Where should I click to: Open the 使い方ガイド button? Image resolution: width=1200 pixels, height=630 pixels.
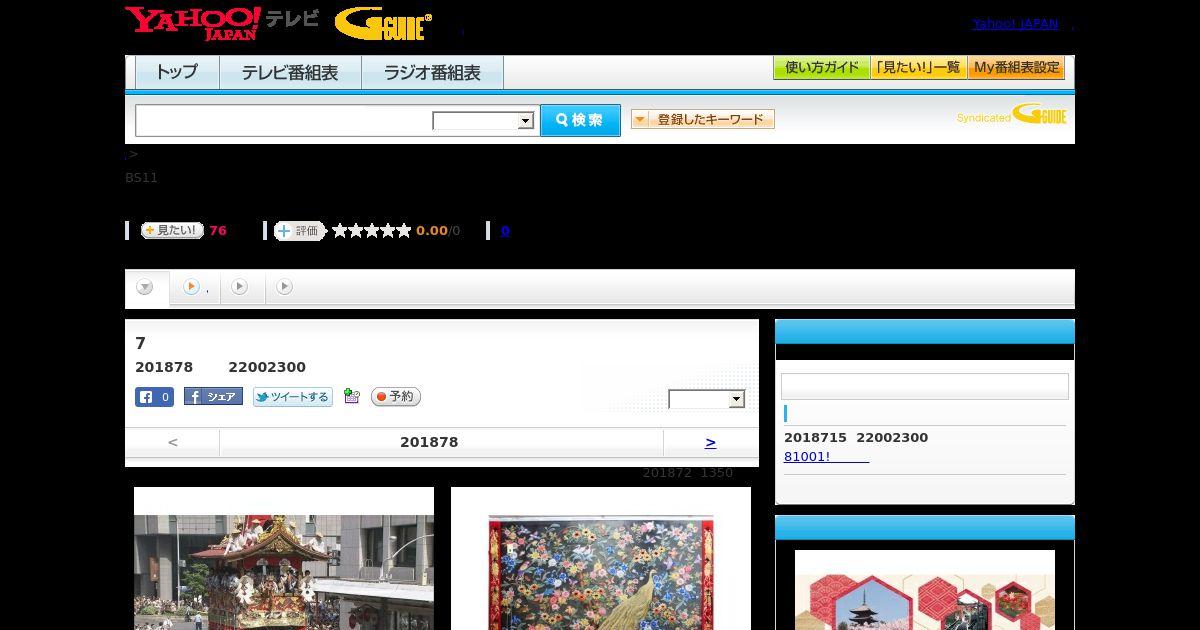tap(821, 68)
